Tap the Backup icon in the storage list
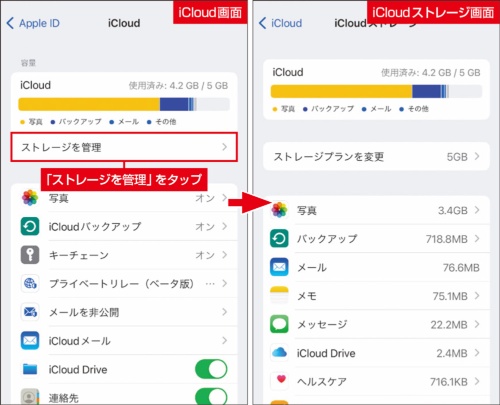500x405 pixels. [x=279, y=239]
